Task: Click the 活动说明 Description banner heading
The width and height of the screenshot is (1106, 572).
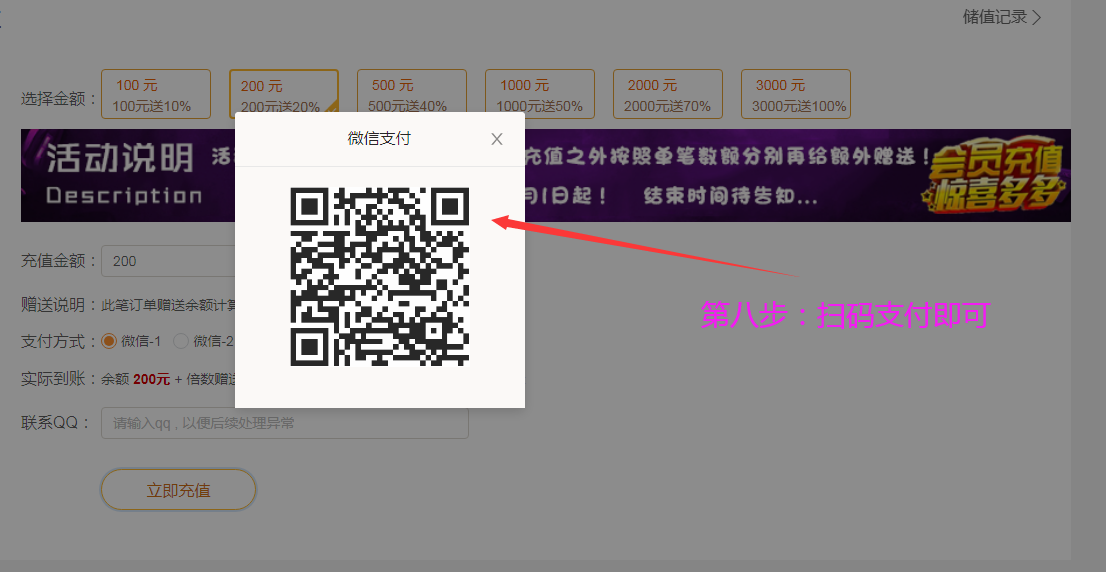Action: [x=120, y=174]
